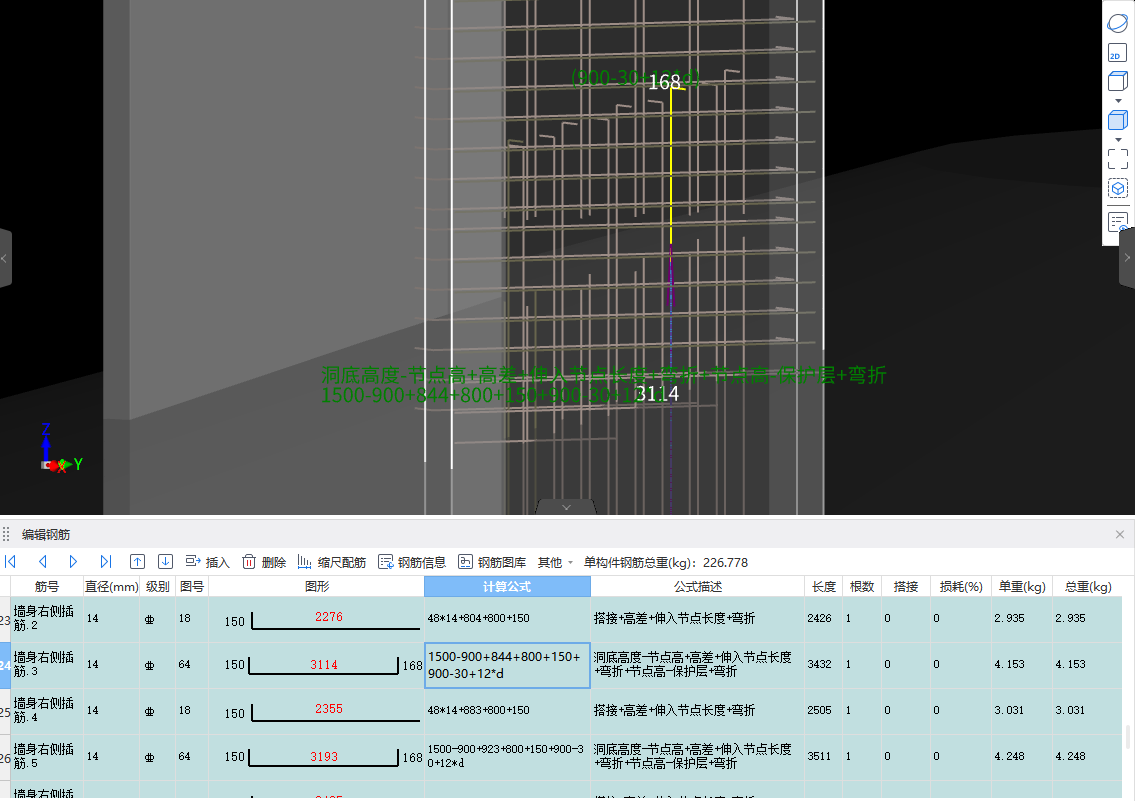Click the dashed-box cube selection icon

click(1118, 189)
